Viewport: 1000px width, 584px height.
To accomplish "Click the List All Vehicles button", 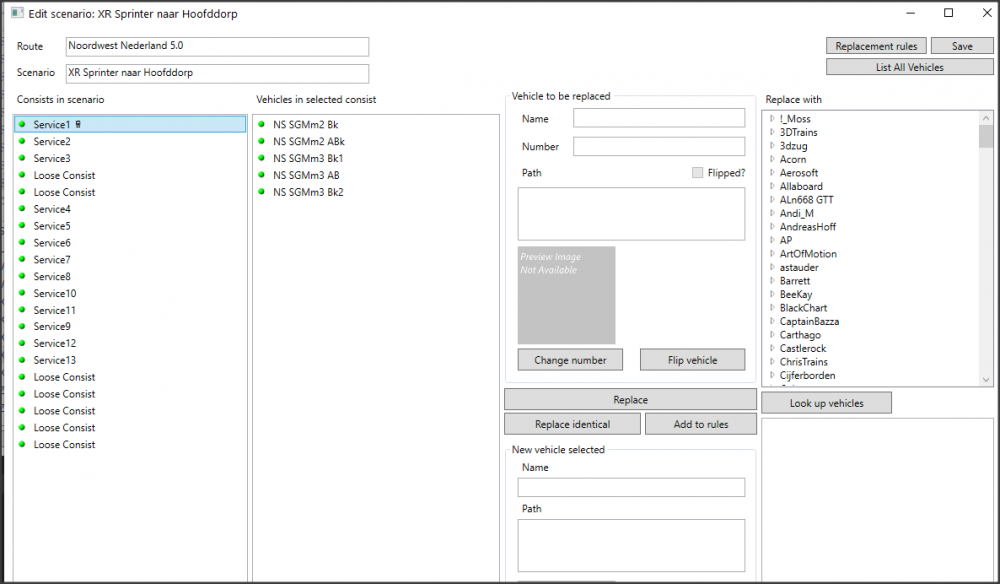I will [x=909, y=67].
